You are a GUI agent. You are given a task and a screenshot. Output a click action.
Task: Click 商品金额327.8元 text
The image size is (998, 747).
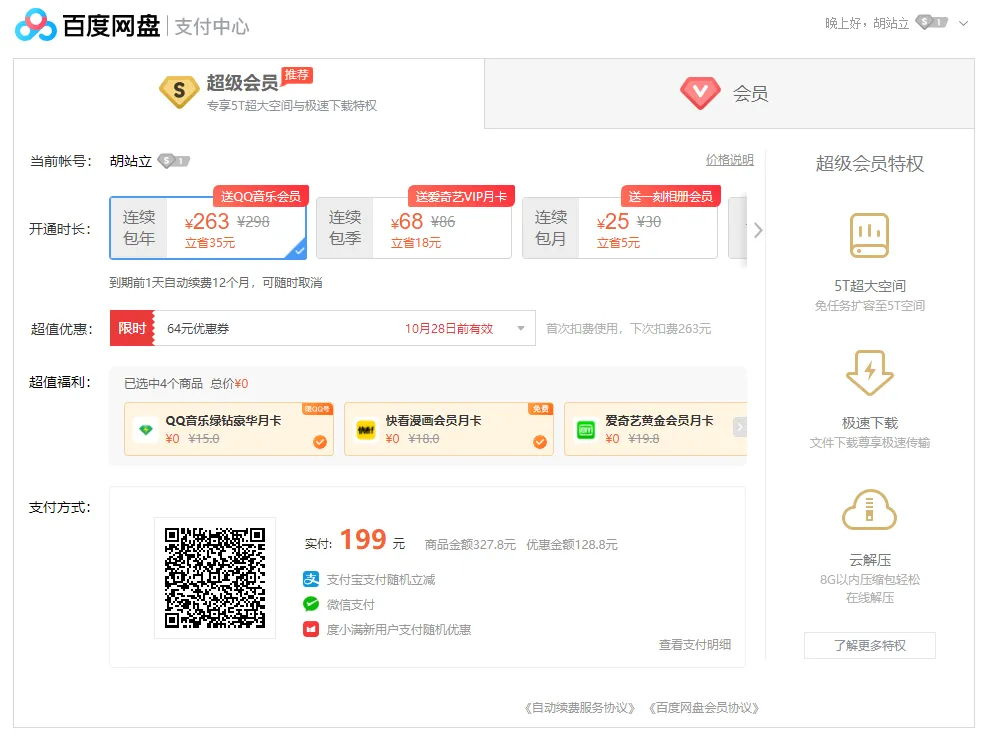470,545
